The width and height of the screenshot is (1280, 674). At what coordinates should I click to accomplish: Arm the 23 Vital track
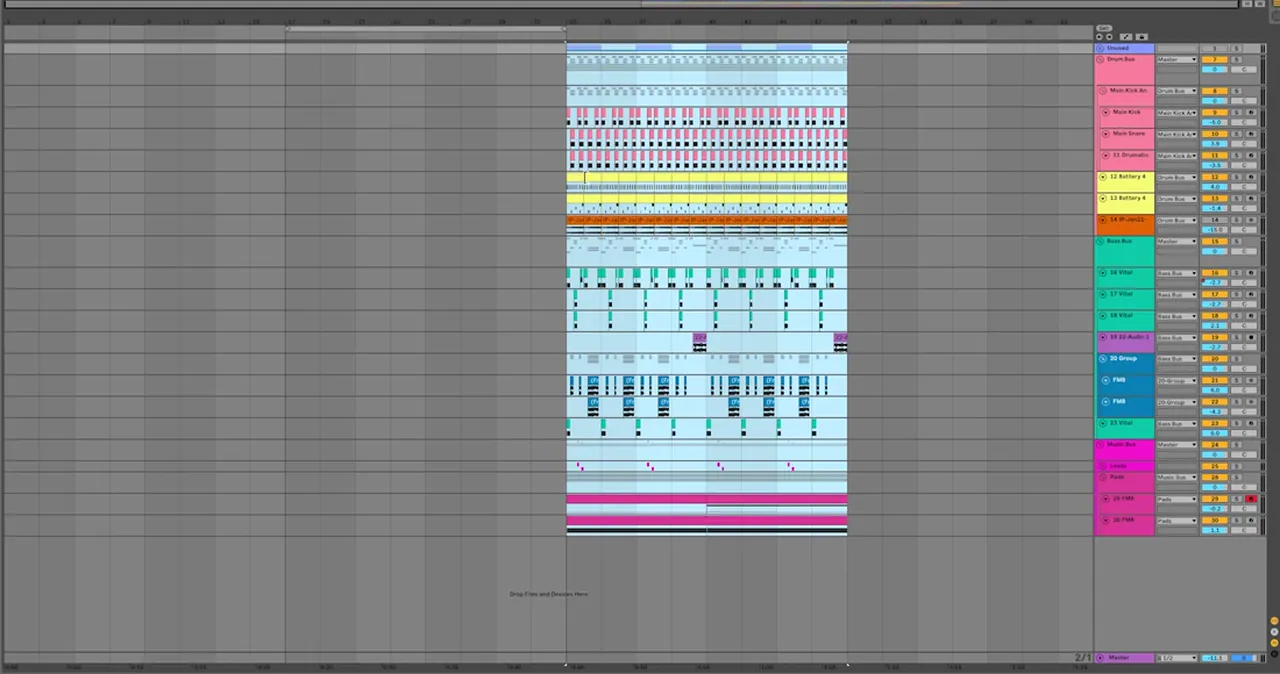pyautogui.click(x=1251, y=423)
